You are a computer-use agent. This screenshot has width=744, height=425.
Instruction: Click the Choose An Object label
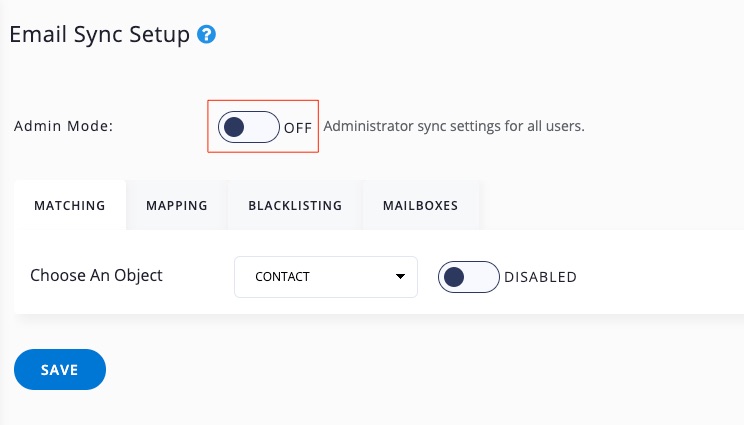pos(96,275)
